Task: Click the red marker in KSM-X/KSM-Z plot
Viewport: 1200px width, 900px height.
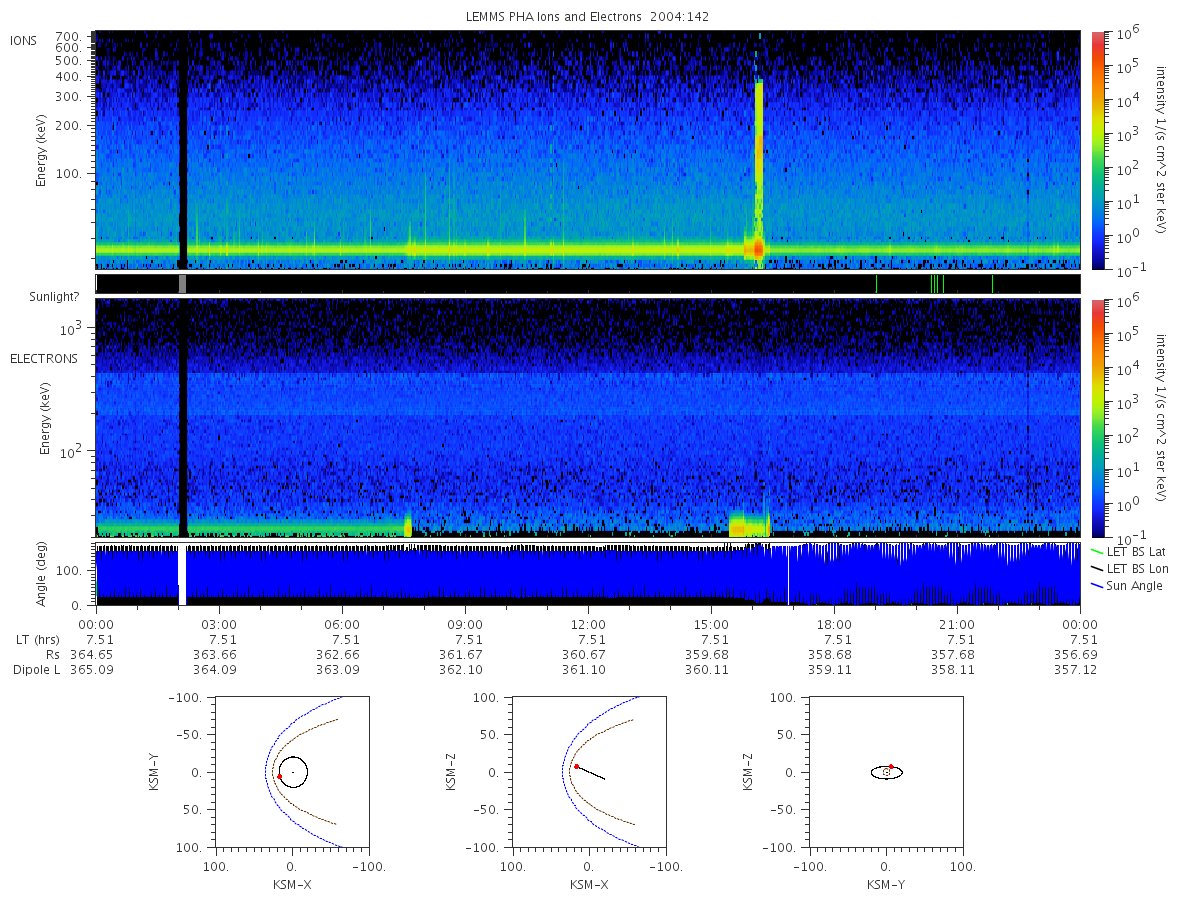Action: pyautogui.click(x=576, y=766)
